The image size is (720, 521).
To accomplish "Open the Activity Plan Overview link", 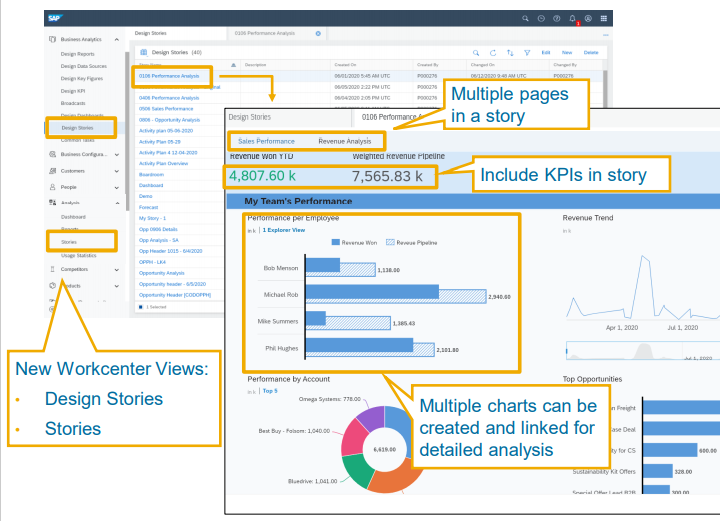I will click(x=163, y=164).
